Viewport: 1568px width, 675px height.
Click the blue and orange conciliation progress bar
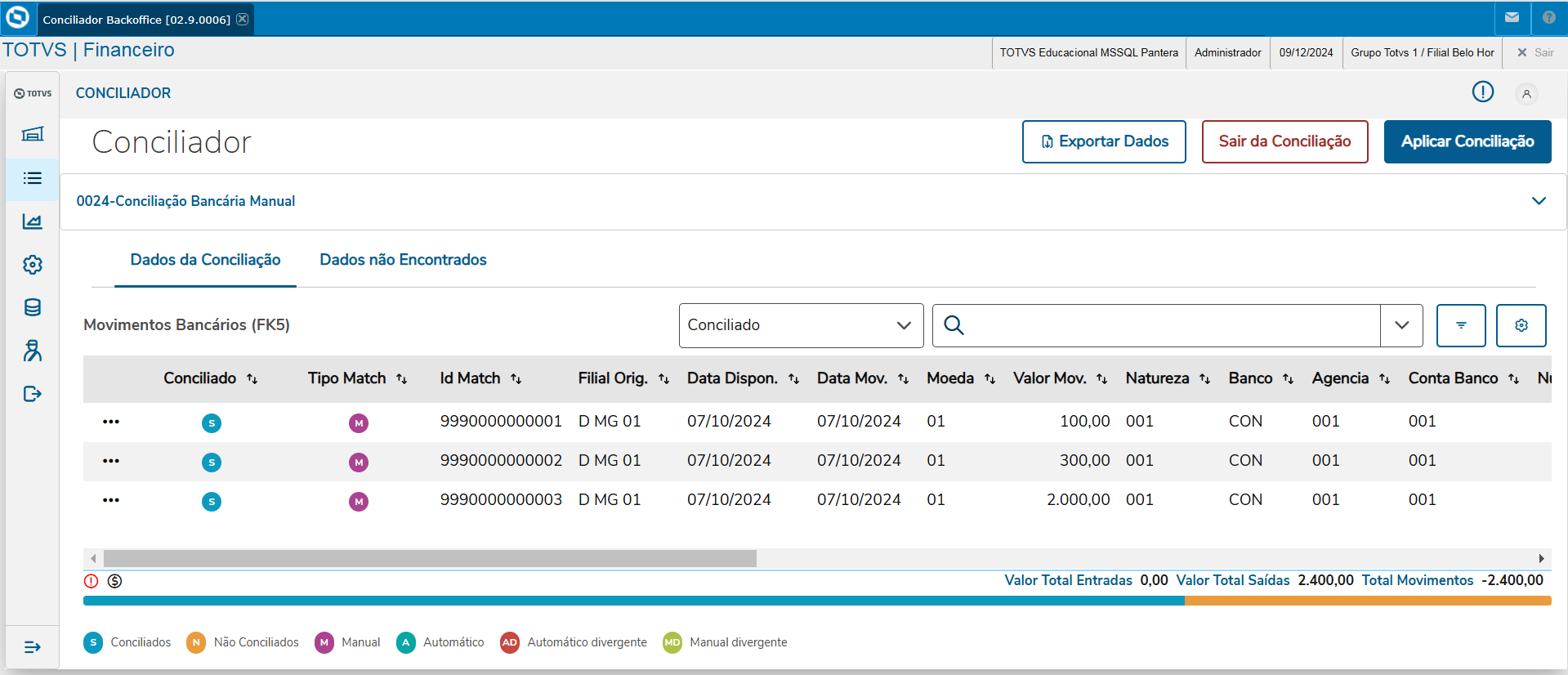click(817, 601)
